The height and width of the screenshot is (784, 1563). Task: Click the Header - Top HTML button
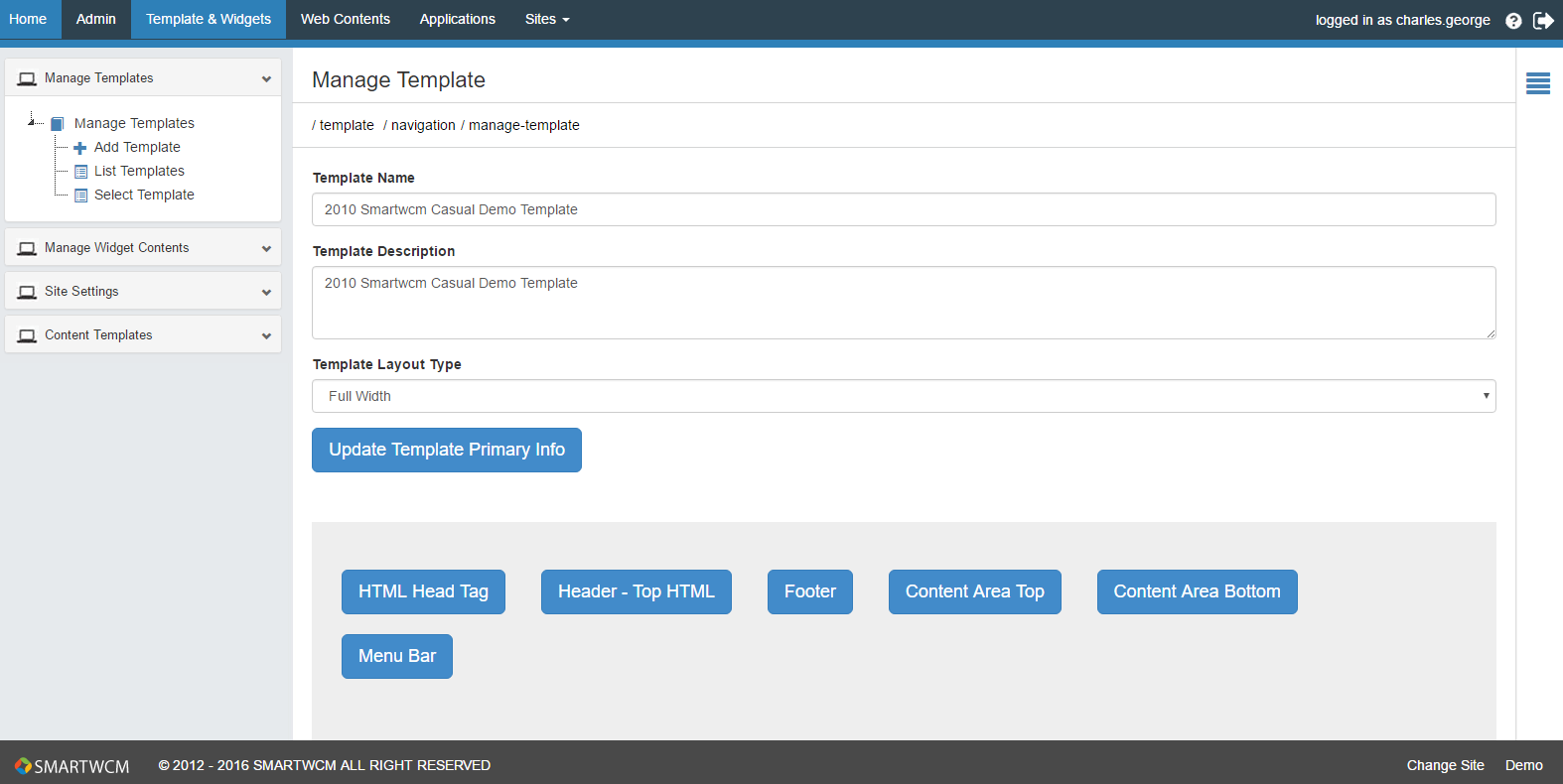coord(637,591)
